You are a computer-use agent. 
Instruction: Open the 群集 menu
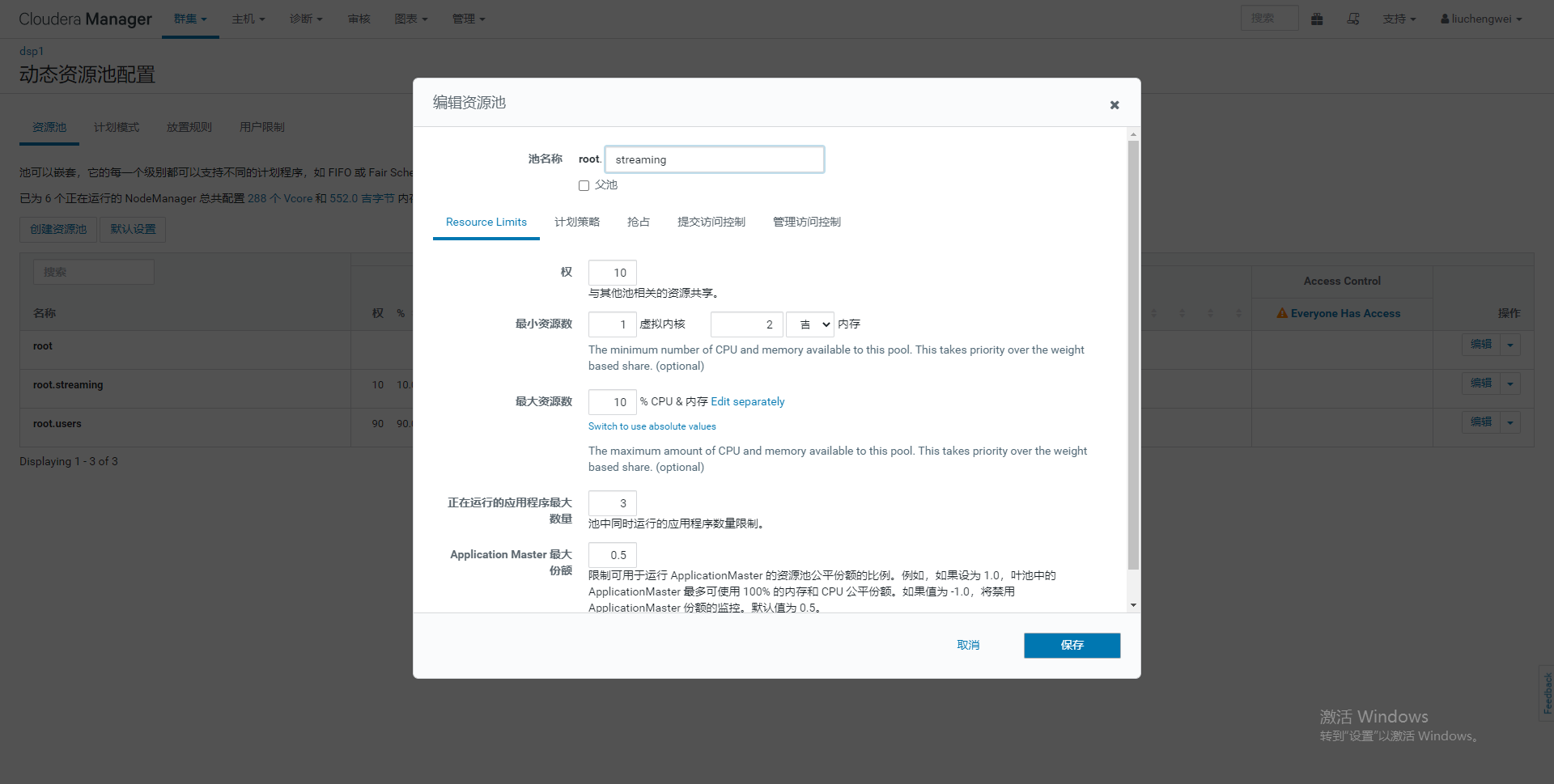click(190, 19)
